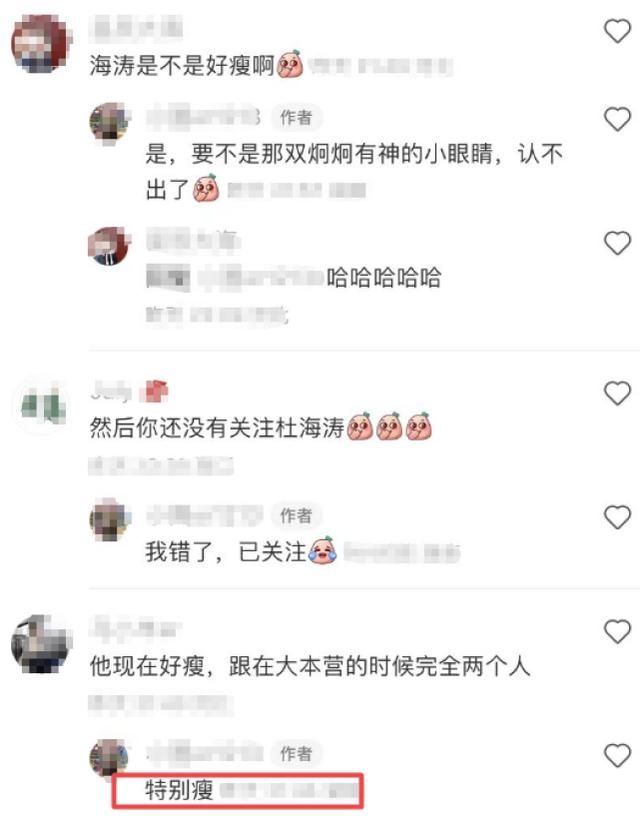Select the highlighted reply '特别瘦'
The width and height of the screenshot is (640, 816).
coord(179,790)
